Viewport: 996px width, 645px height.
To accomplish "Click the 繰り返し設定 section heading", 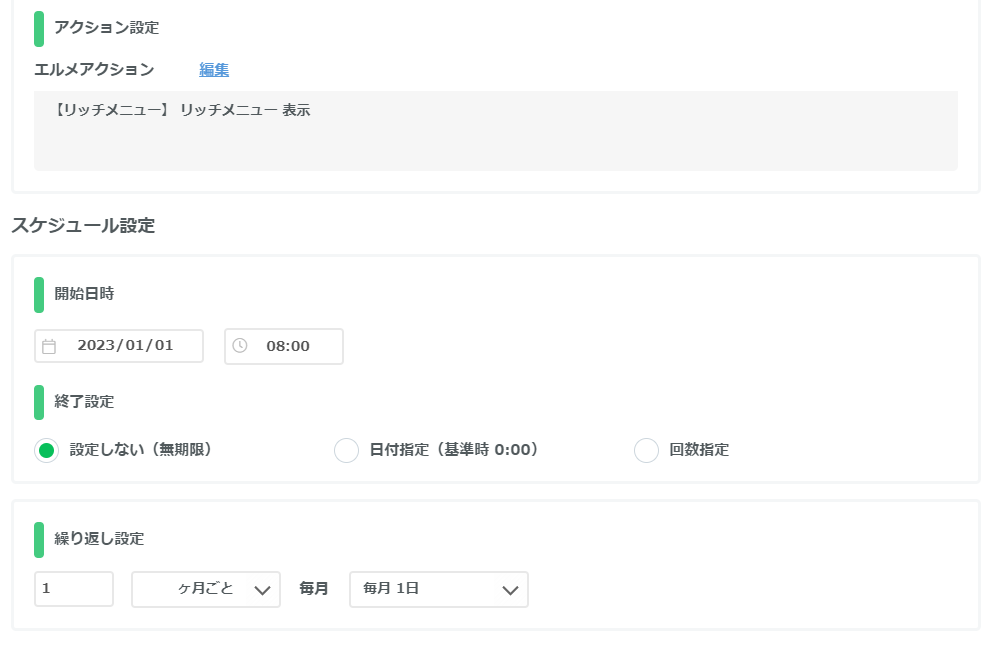I will point(99,539).
